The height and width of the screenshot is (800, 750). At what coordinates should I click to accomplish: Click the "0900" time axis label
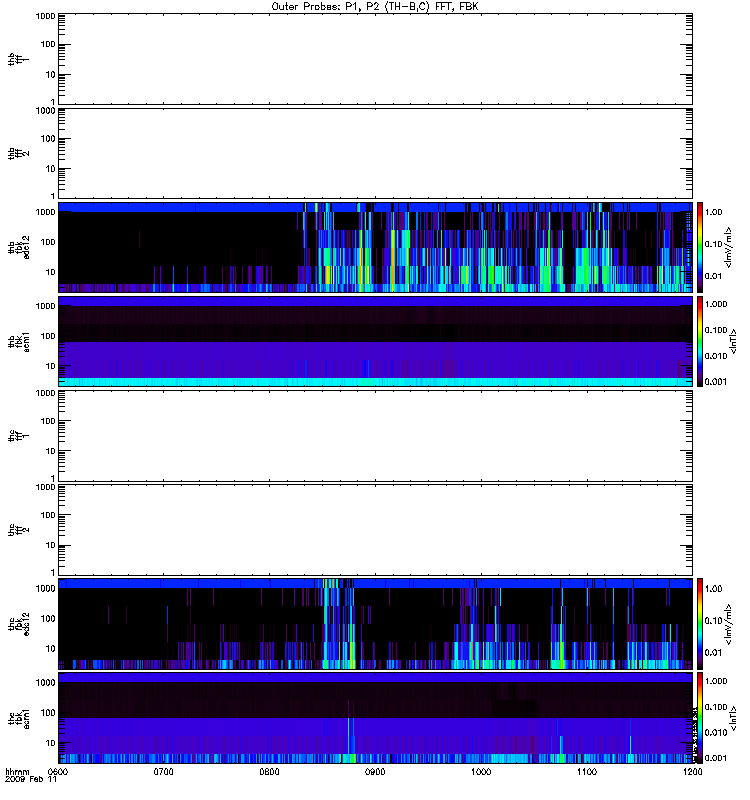pyautogui.click(x=375, y=772)
